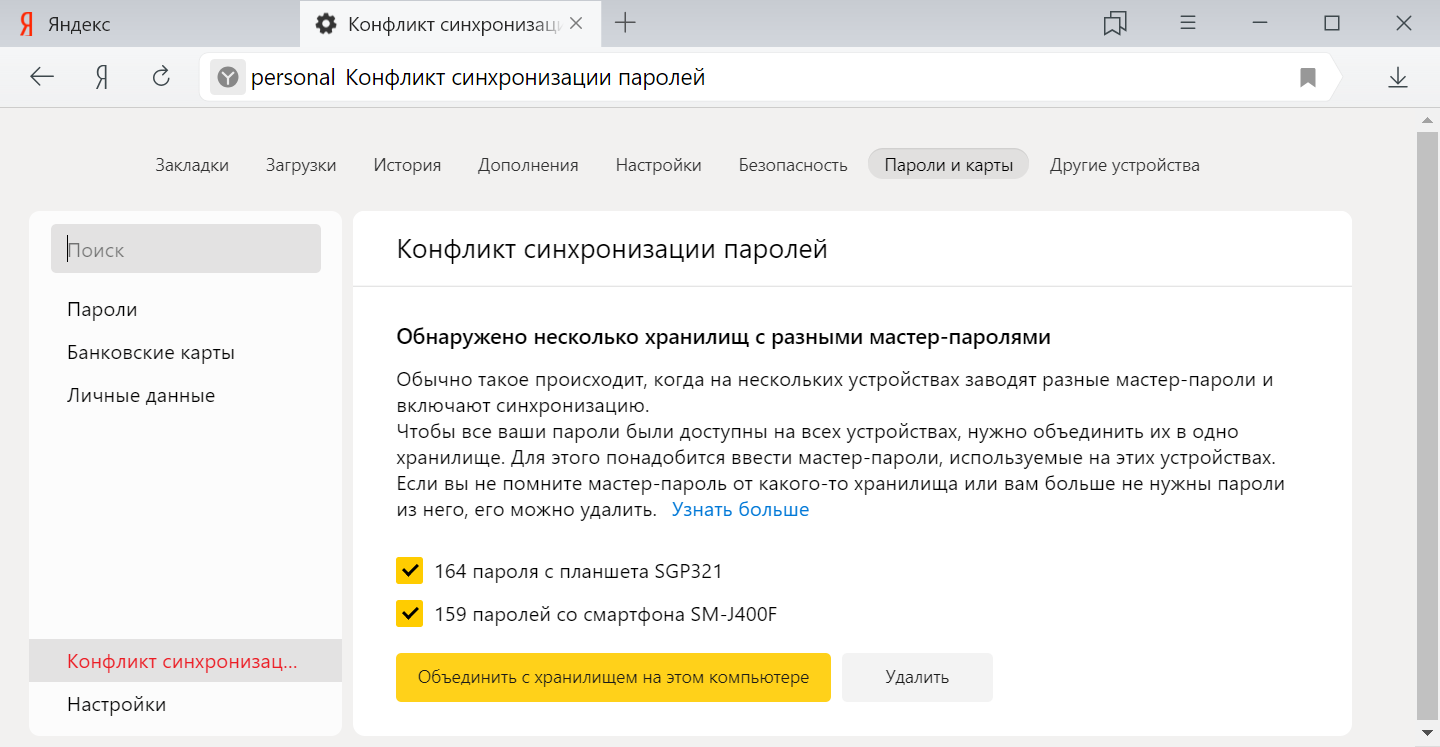Uncheck 164 passwords from tablet SGP321
This screenshot has width=1440, height=747.
point(409,571)
